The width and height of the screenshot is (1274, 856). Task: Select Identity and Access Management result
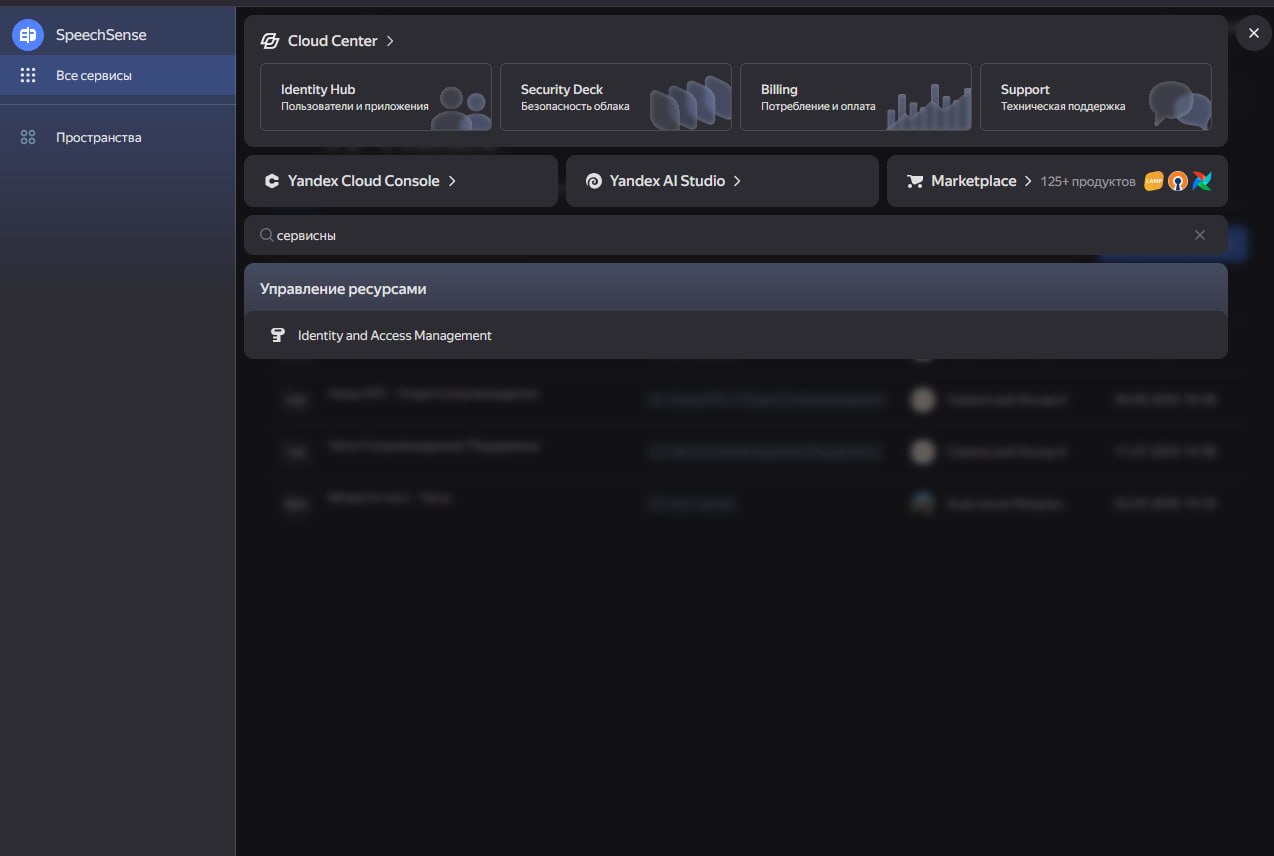tap(736, 335)
